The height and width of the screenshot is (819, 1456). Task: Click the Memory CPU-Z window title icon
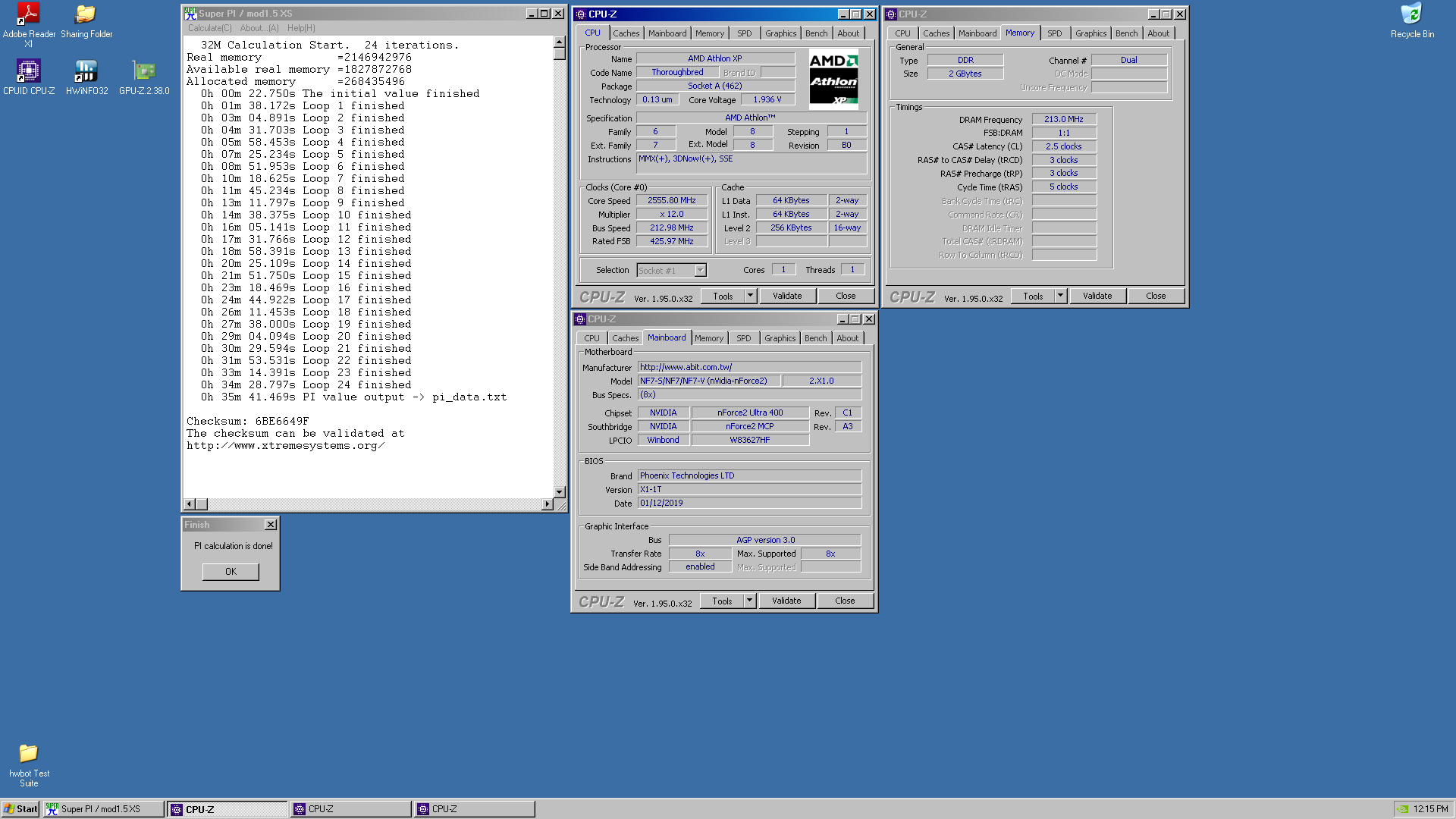point(891,14)
